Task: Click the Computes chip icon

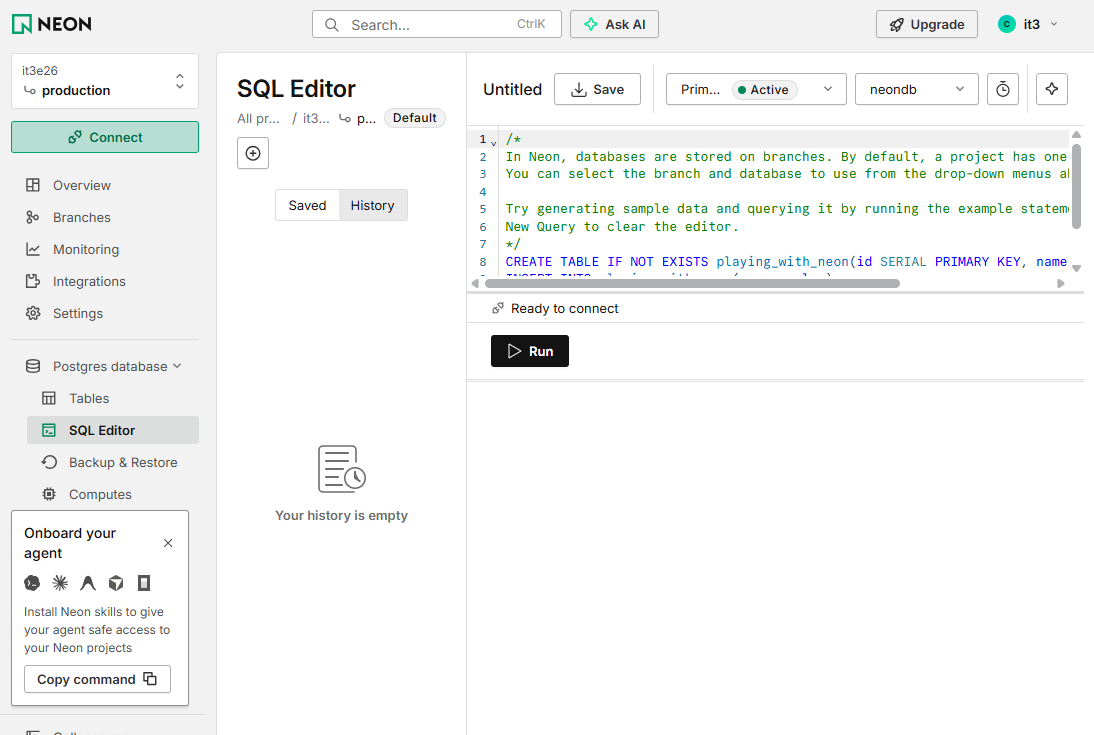Action: click(x=49, y=494)
